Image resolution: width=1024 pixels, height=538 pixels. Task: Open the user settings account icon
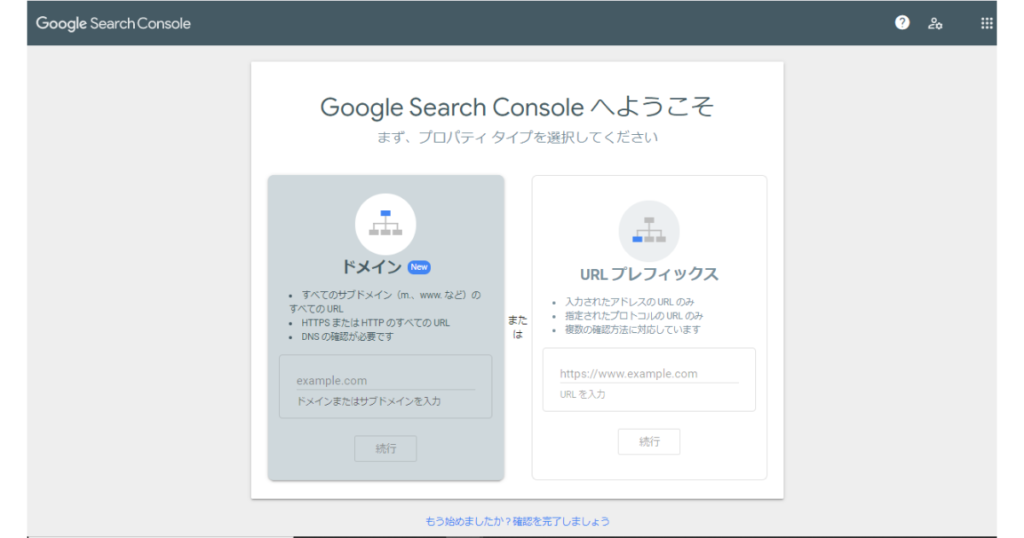[x=935, y=24]
